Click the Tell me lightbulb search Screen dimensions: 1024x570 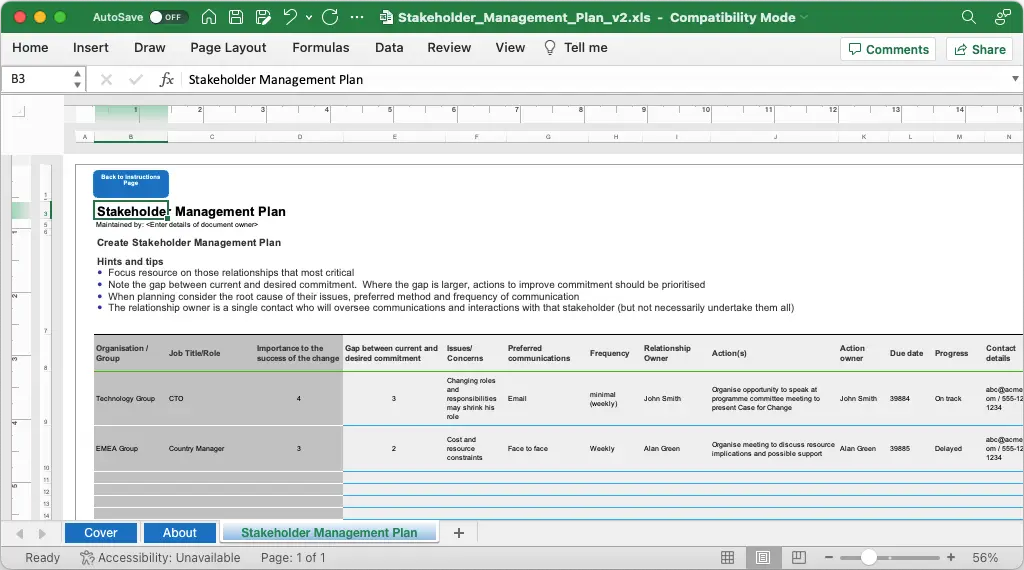pos(576,48)
